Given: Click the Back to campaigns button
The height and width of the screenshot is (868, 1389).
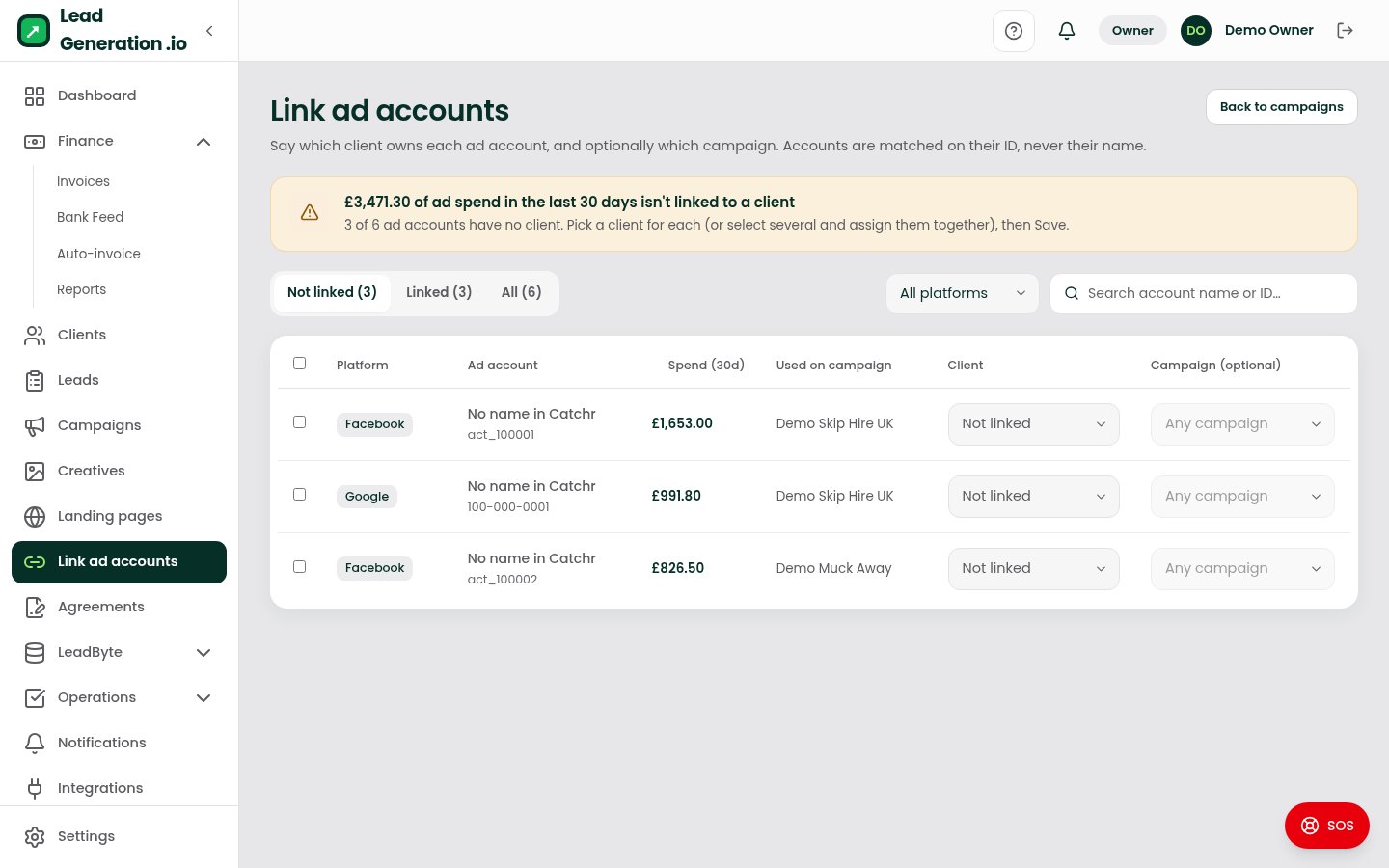Looking at the screenshot, I should [1282, 107].
